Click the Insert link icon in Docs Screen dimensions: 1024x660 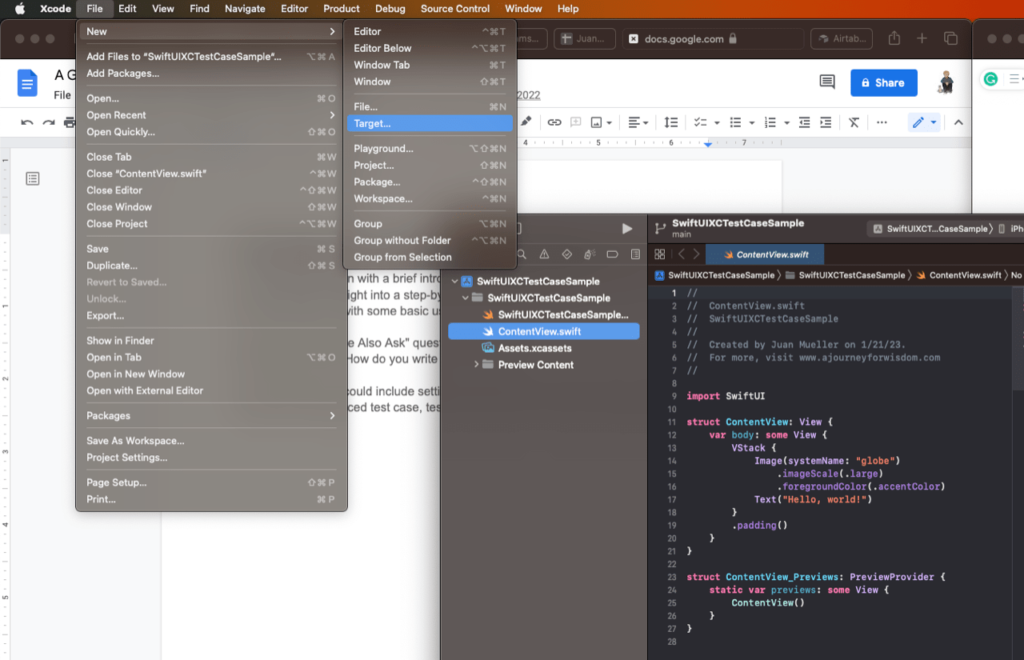click(554, 122)
